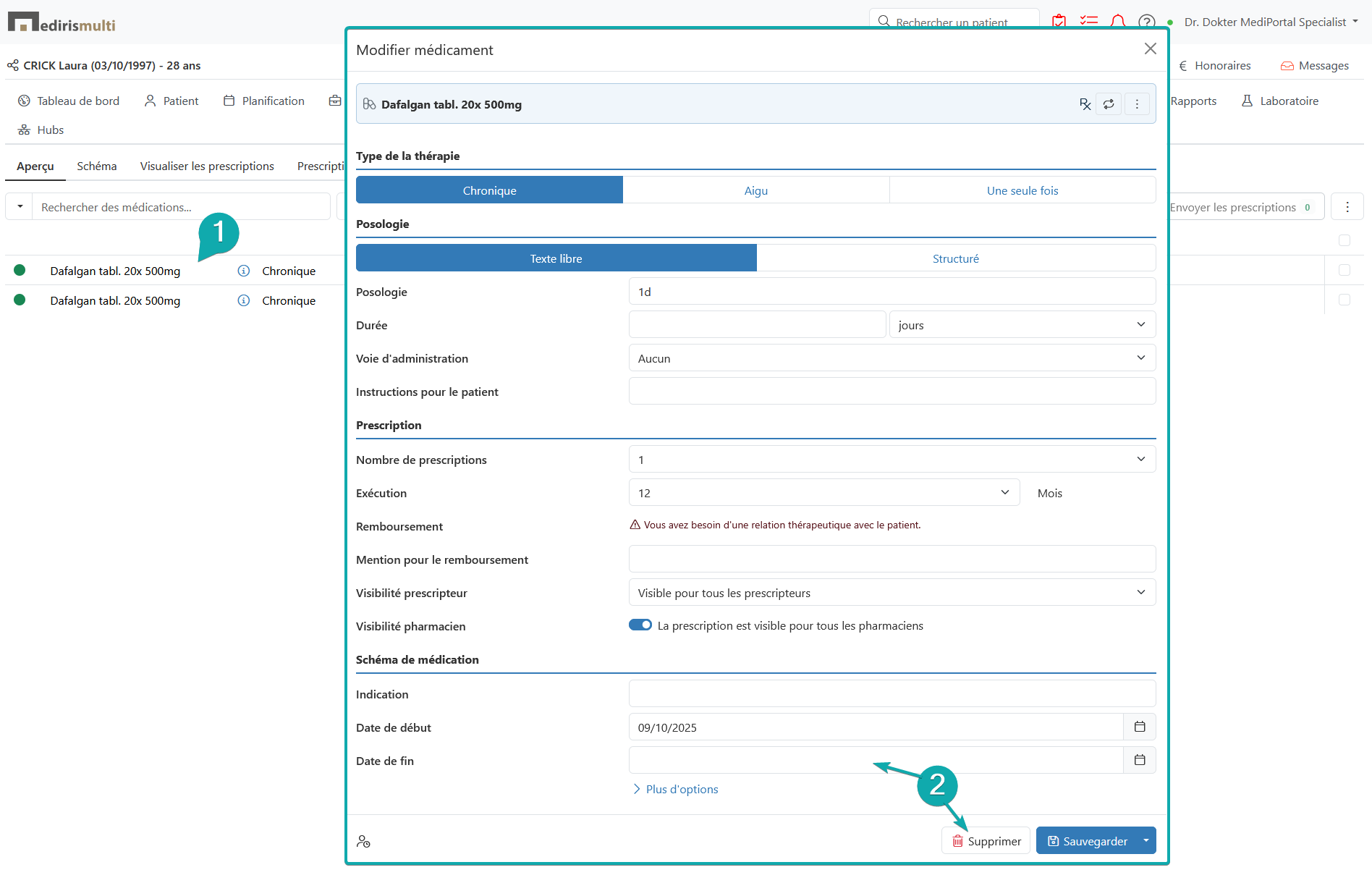Viewport: 1372px width, 883px height.
Task: Open the three-dot menu beside Dafalgan header
Action: (x=1137, y=104)
